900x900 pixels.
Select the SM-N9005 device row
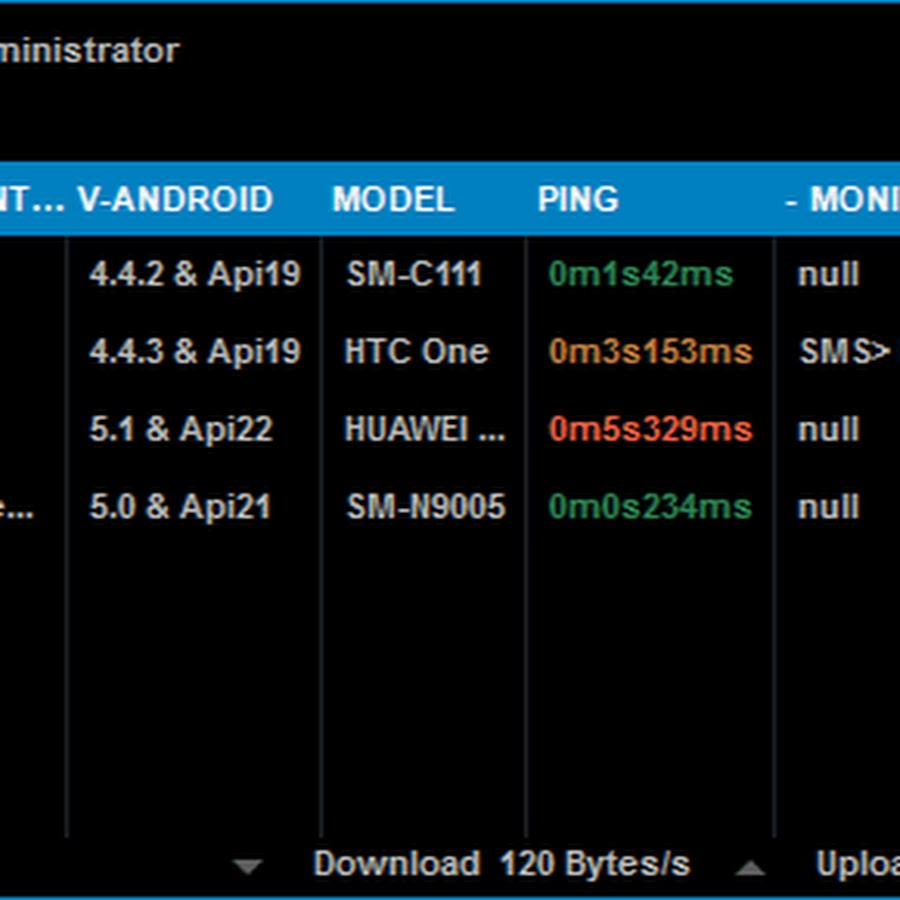[x=450, y=506]
